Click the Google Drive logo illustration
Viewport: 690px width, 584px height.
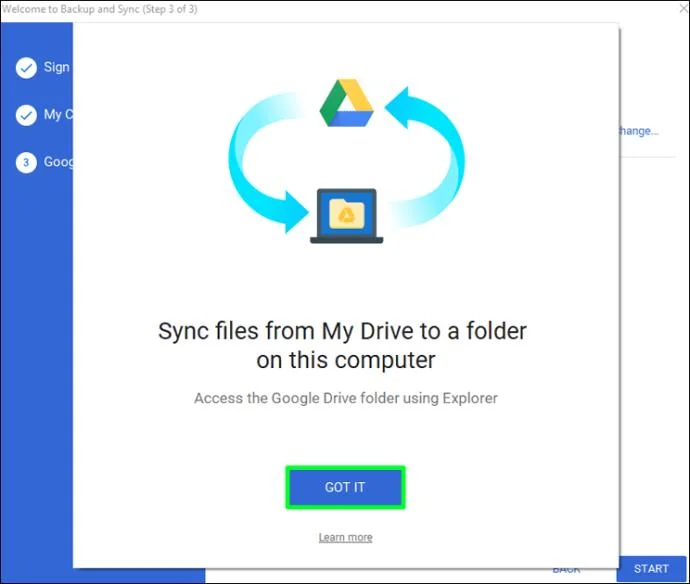(346, 103)
